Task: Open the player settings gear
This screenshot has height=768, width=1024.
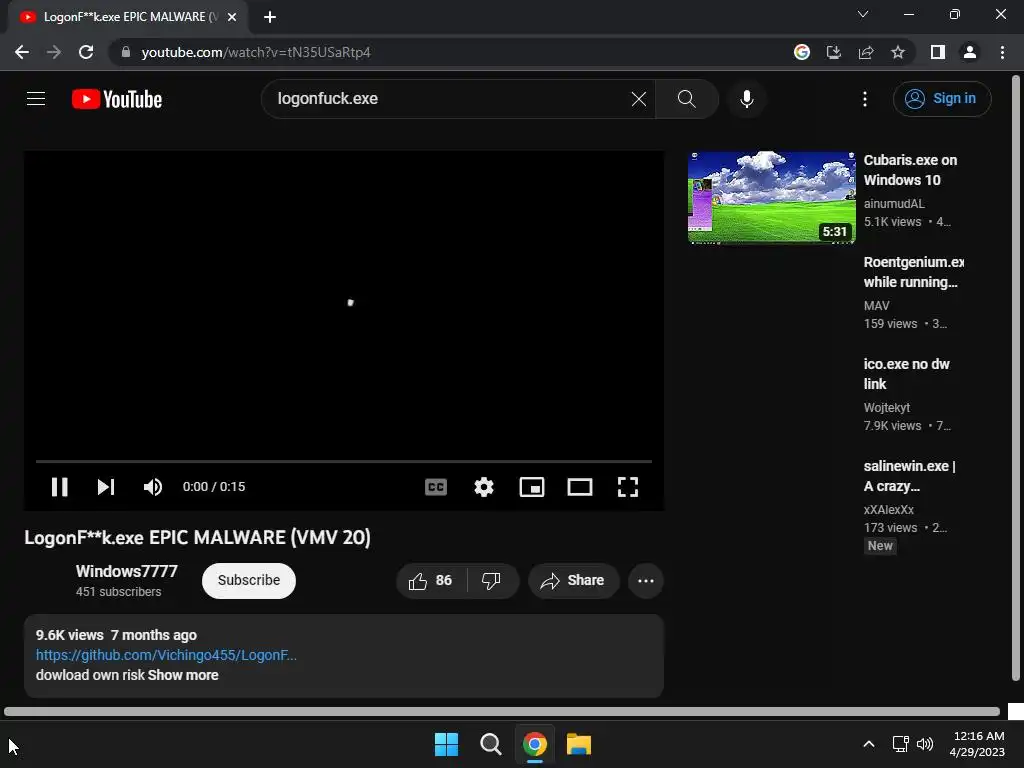Action: tap(484, 487)
